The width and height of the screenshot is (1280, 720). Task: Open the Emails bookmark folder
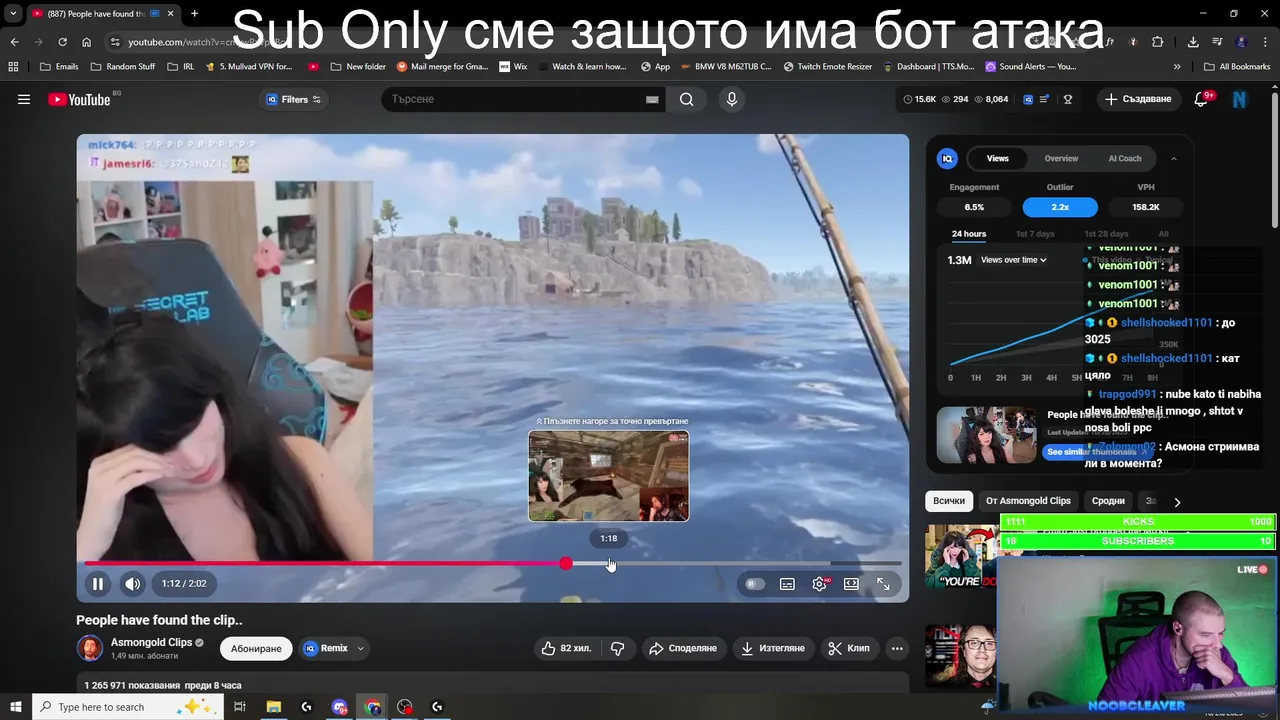(59, 67)
